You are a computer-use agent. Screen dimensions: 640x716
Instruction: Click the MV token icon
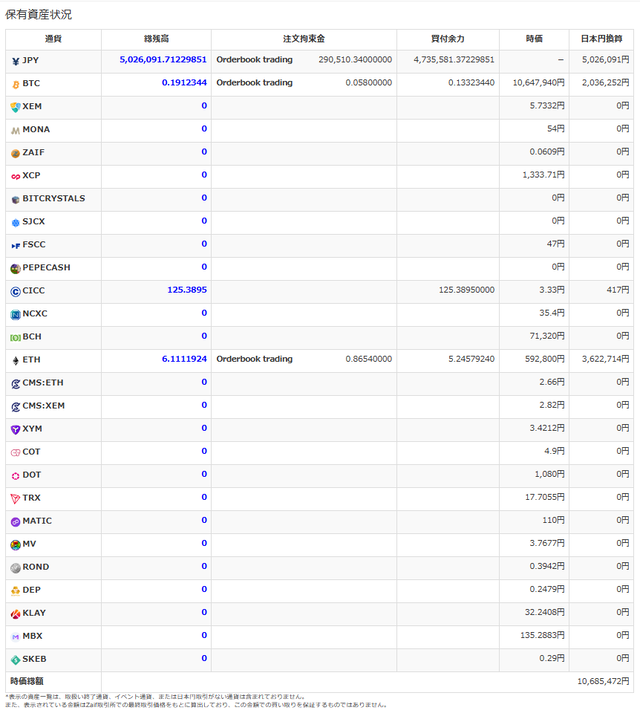tap(16, 545)
